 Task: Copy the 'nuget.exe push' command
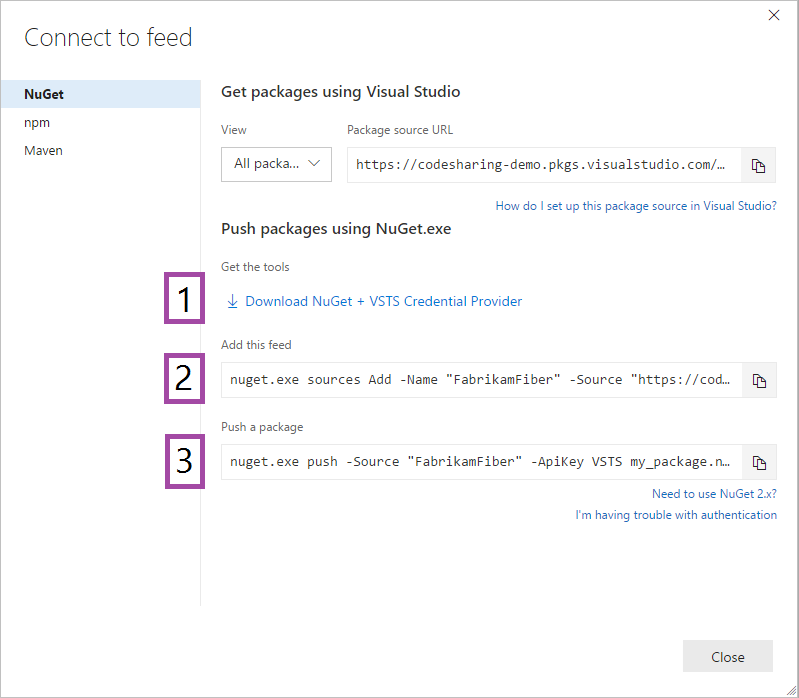pos(759,463)
